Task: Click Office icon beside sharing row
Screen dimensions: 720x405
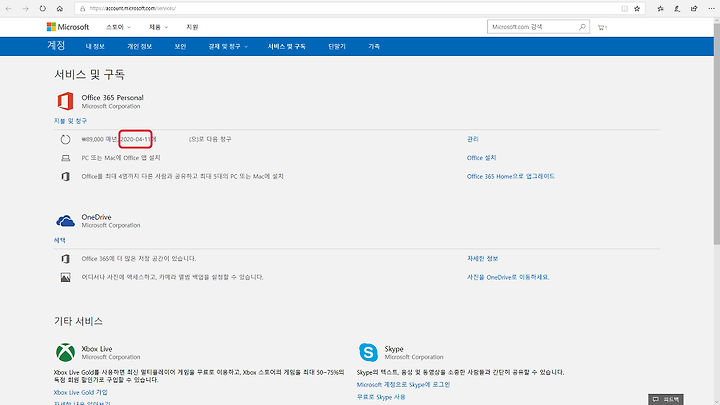Action: [x=66, y=176]
